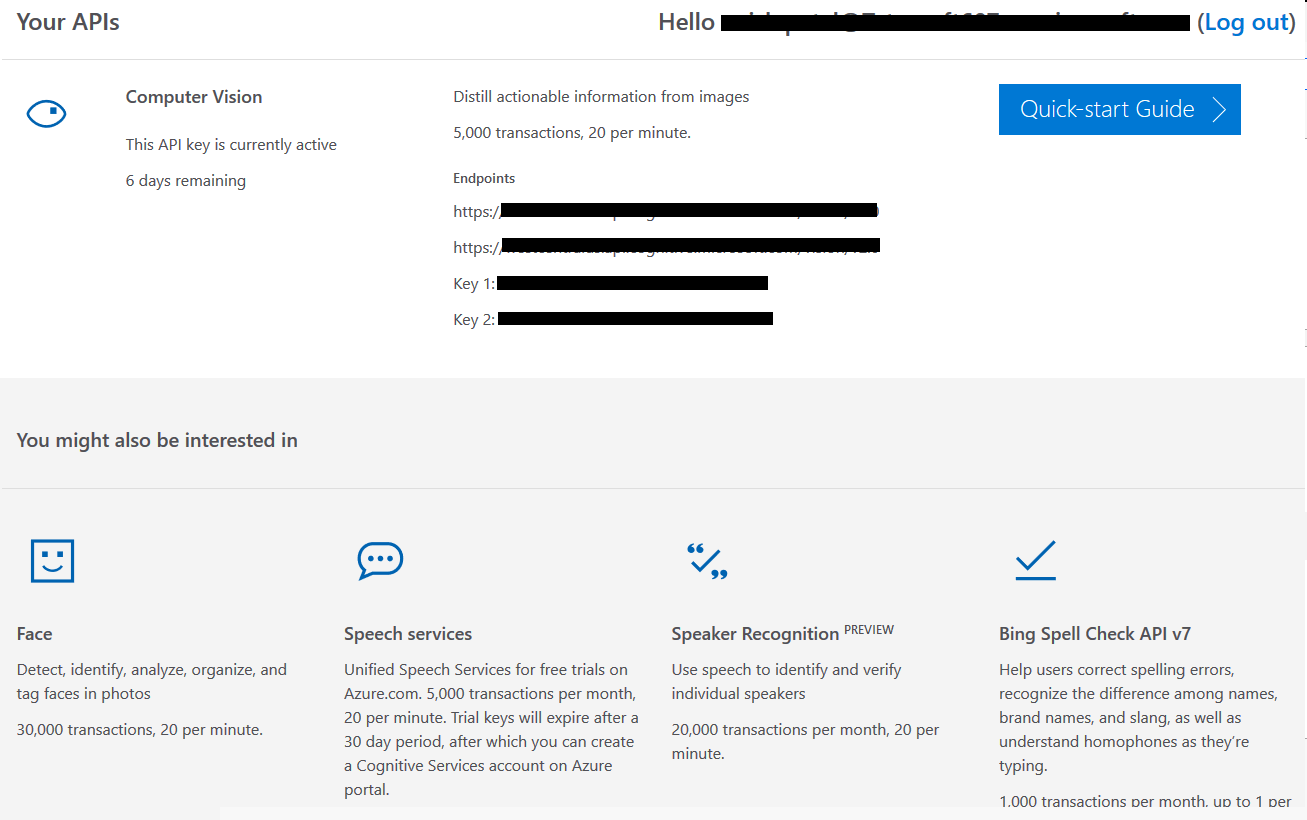
Task: Click the '6 days remaining' text
Action: click(x=186, y=181)
